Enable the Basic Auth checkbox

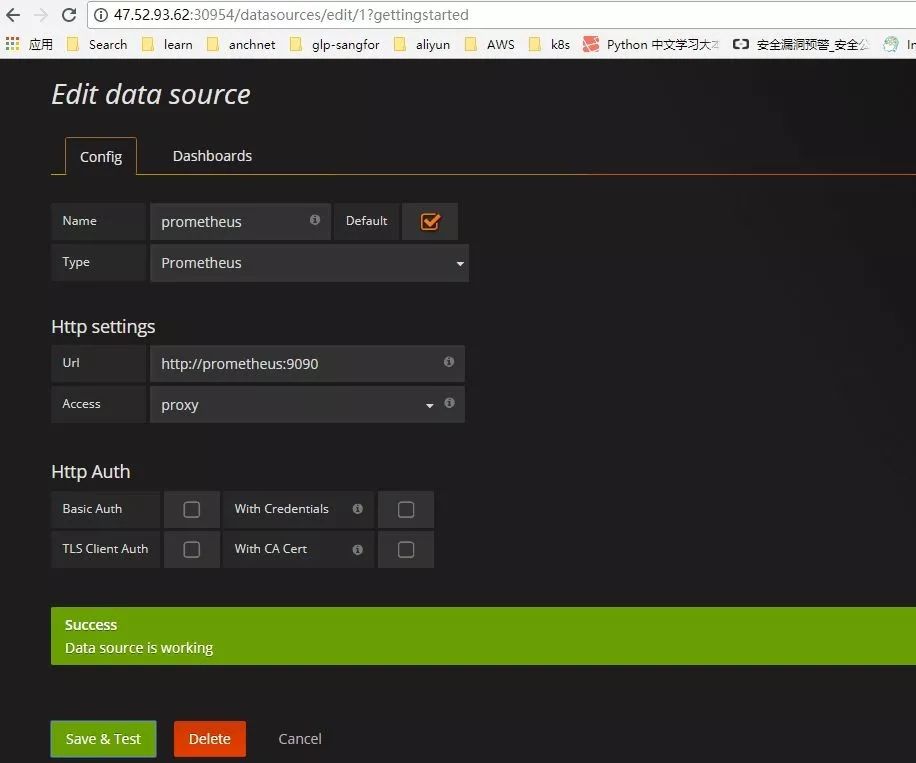pos(192,509)
